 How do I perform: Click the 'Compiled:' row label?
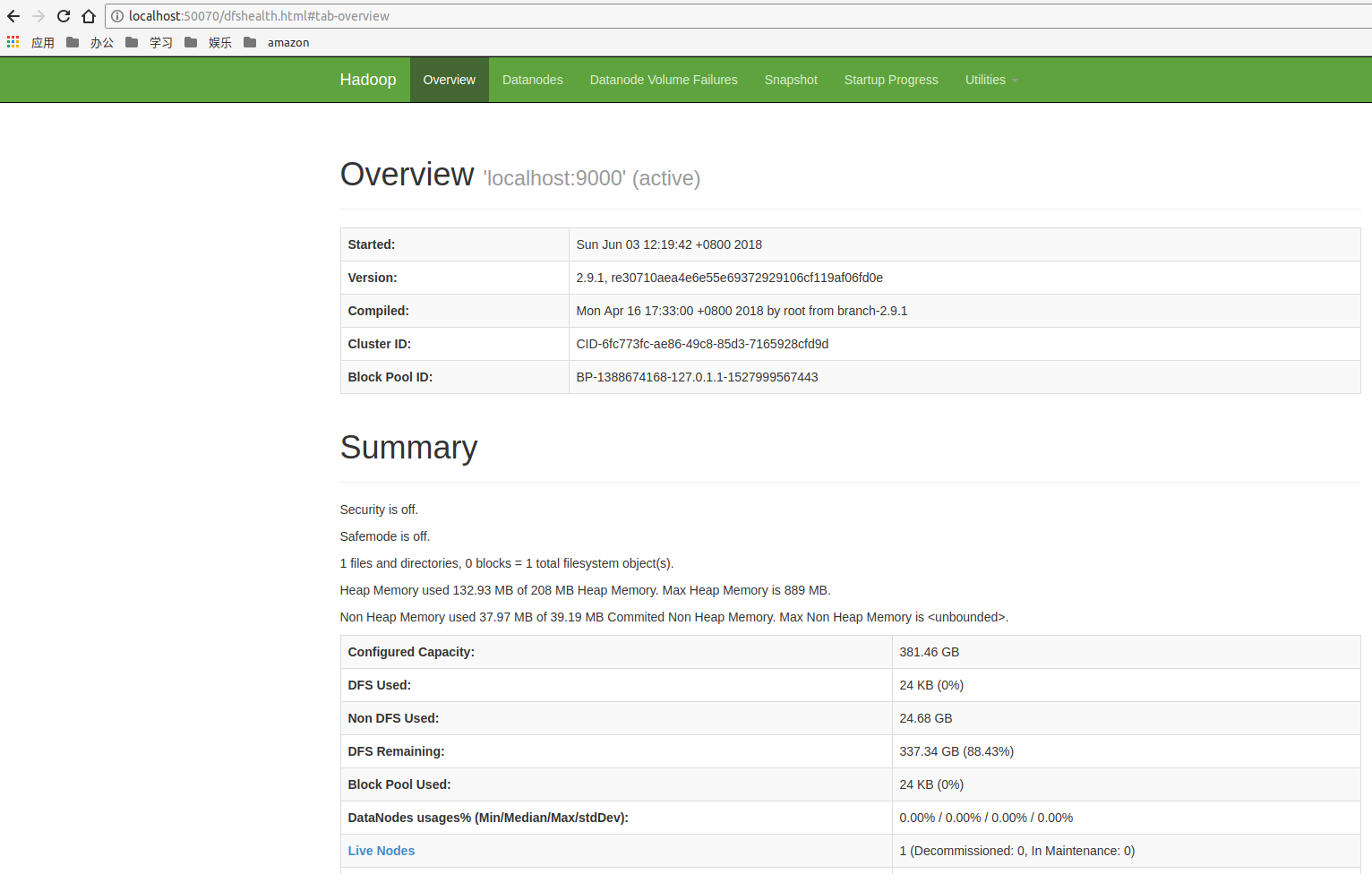[379, 311]
